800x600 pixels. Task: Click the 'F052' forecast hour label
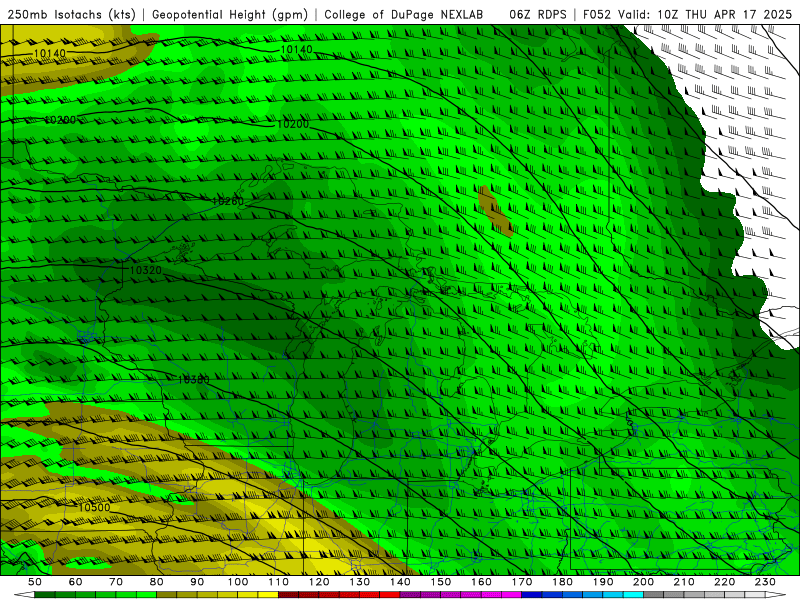click(596, 14)
